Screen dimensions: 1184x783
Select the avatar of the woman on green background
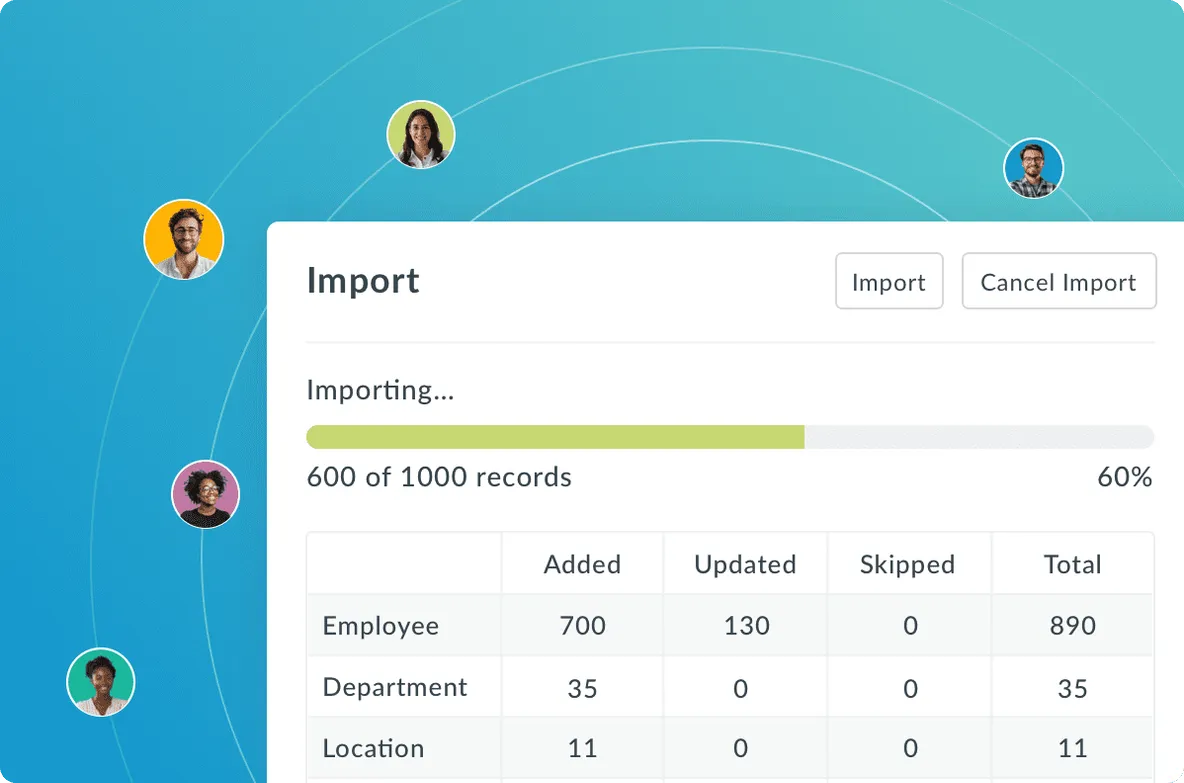click(x=421, y=134)
